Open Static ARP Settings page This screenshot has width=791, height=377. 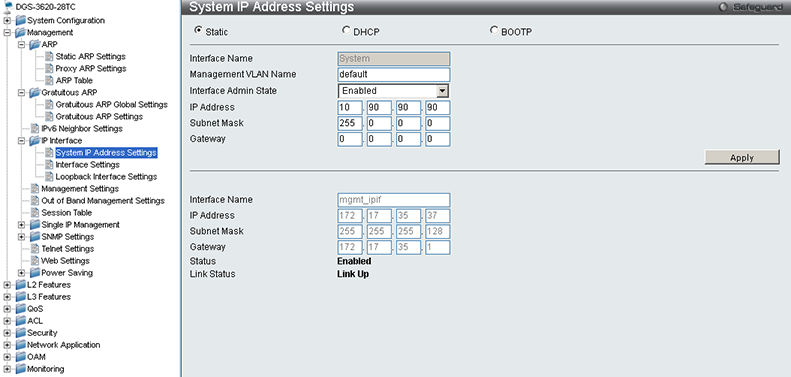pyautogui.click(x=91, y=57)
